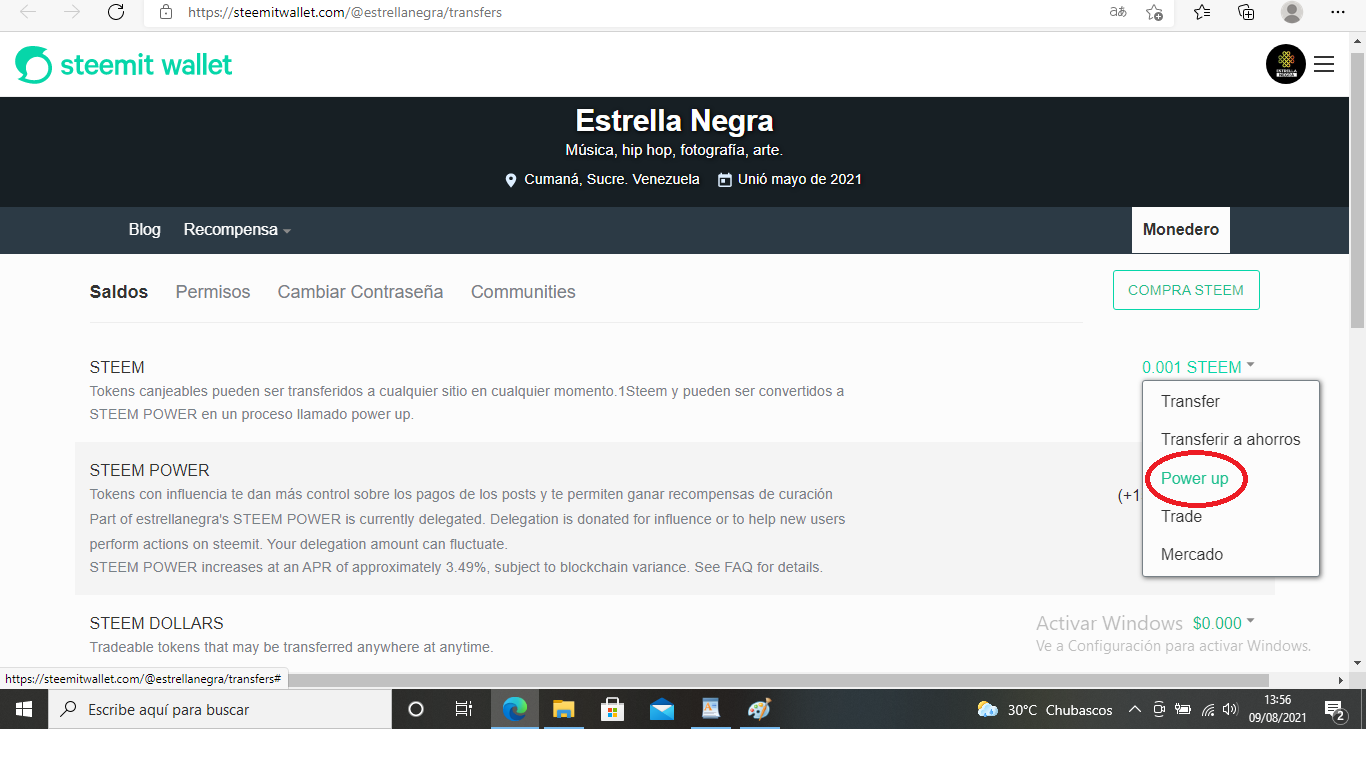Choose Transferir a ahorros menu option
The height and width of the screenshot is (768, 1366).
1231,439
